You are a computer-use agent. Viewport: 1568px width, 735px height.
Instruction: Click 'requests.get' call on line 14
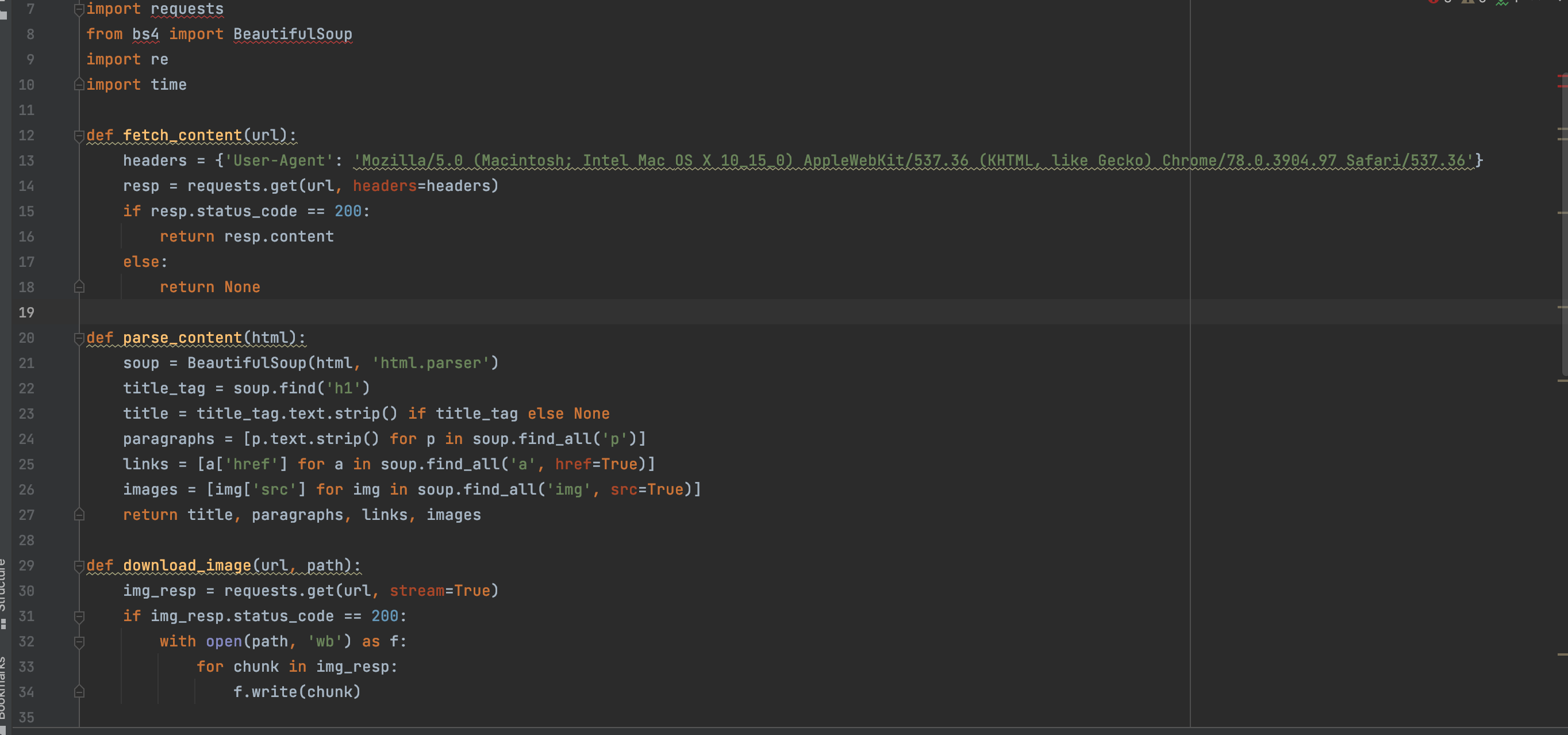pos(242,186)
